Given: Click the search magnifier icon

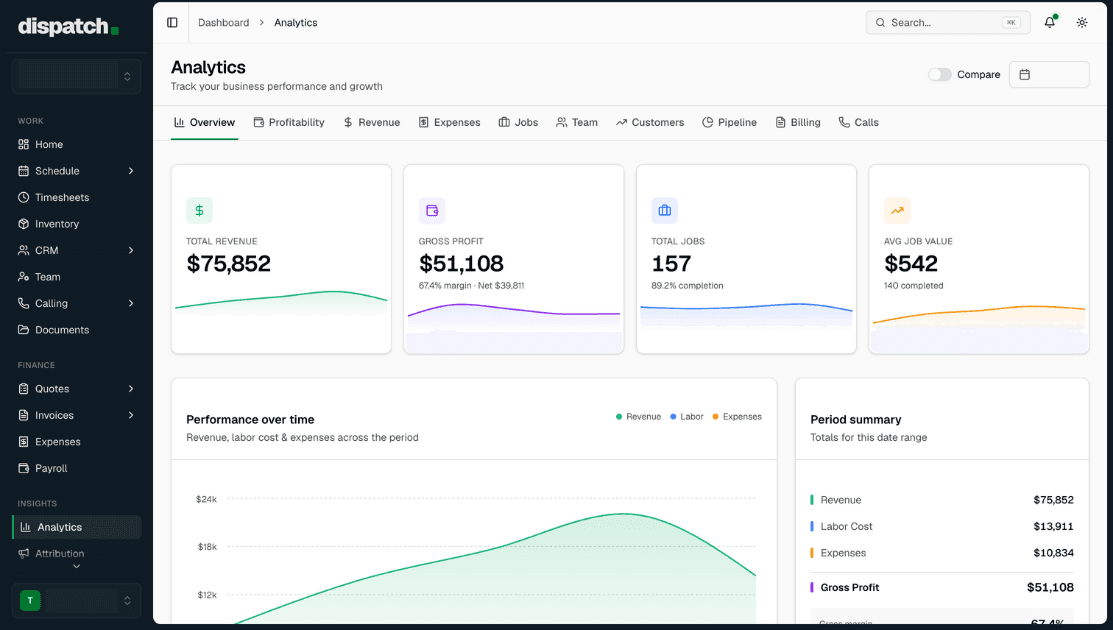Looking at the screenshot, I should pos(880,23).
